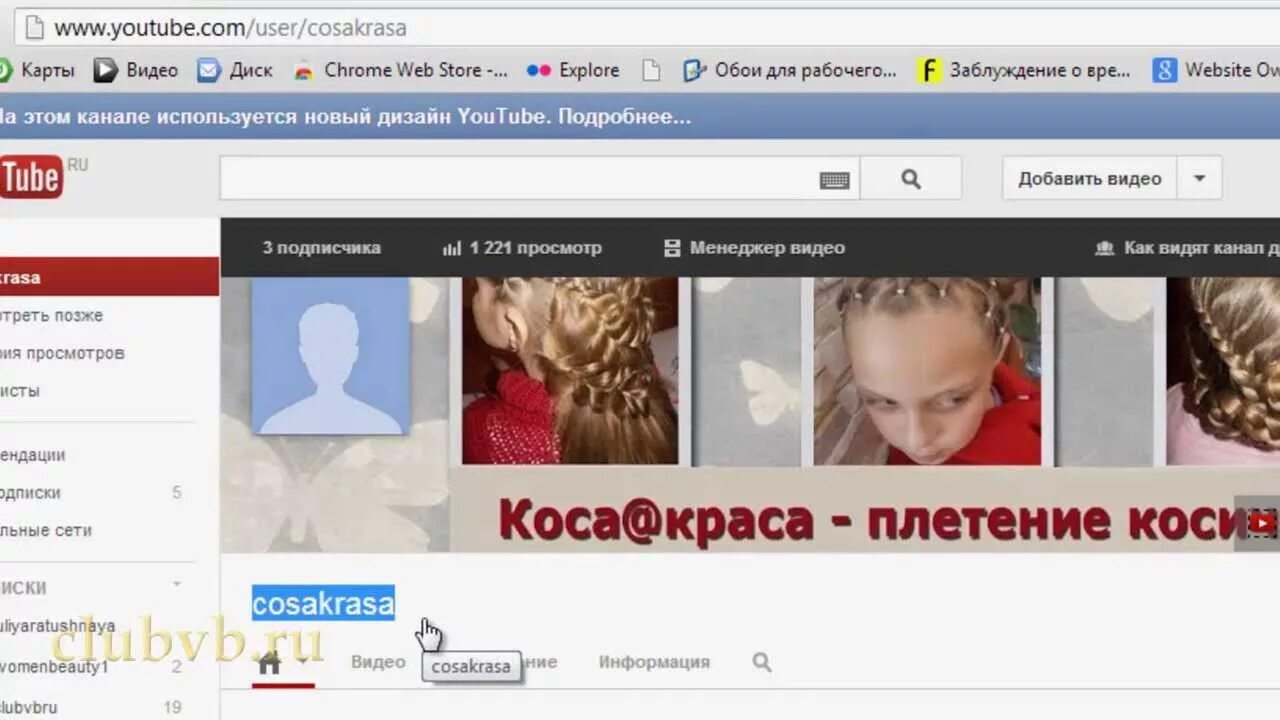The width and height of the screenshot is (1280, 720).
Task: Click the highlighted cosakrasa channel title
Action: (323, 603)
